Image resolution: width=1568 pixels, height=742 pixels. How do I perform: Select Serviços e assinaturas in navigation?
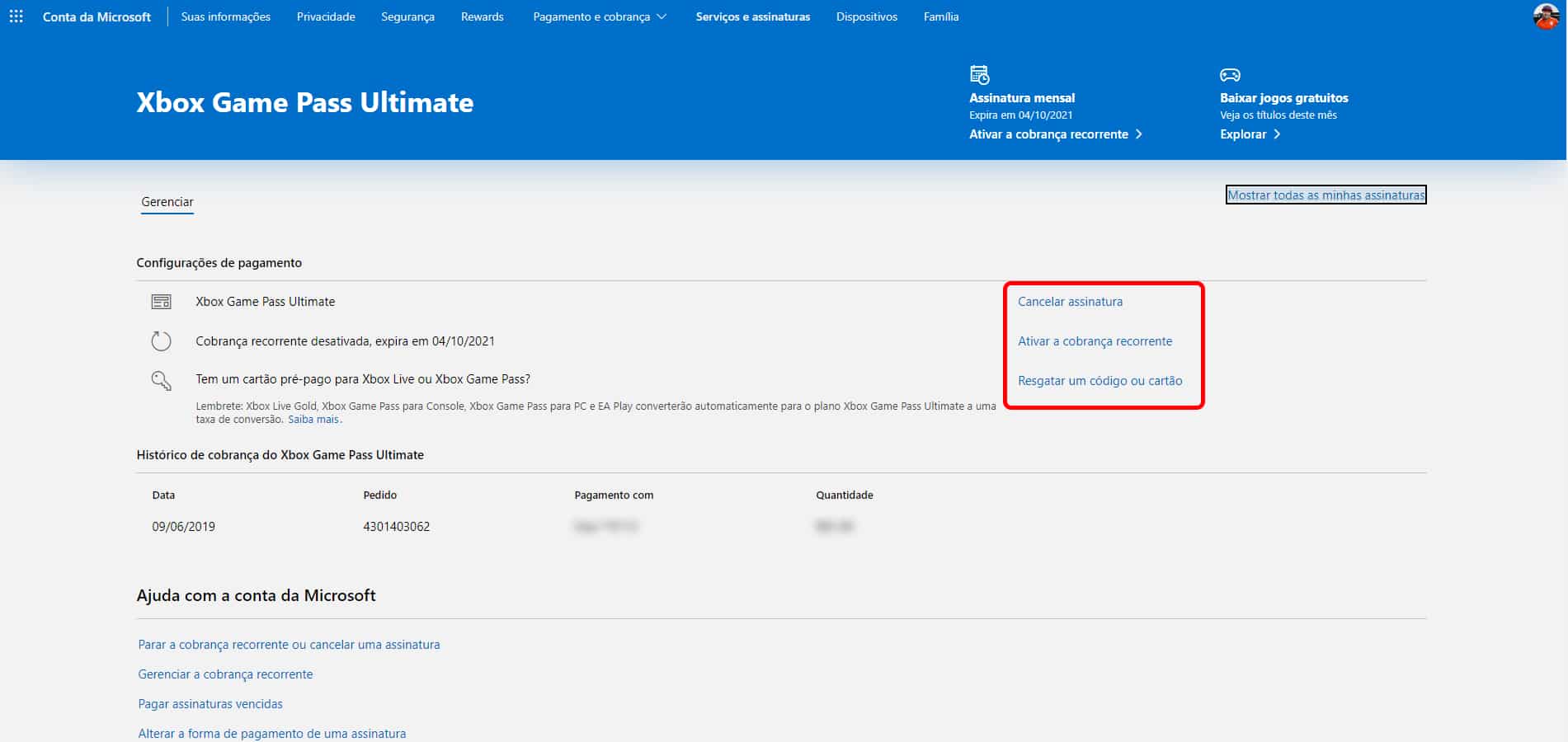pyautogui.click(x=753, y=16)
